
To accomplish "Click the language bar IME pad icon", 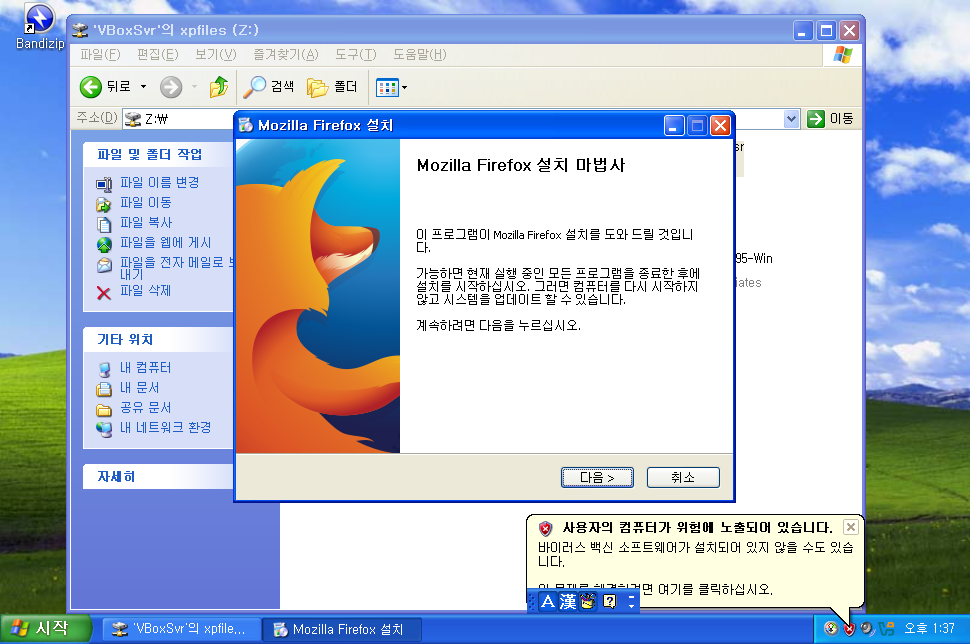I will (x=588, y=601).
